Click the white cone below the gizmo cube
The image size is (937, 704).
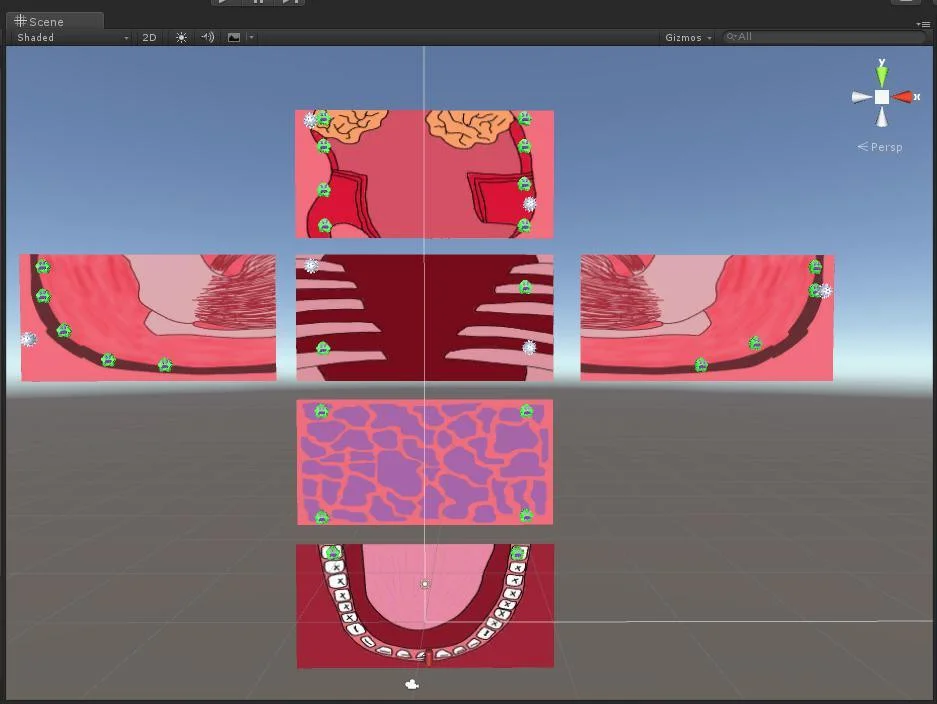(882, 118)
